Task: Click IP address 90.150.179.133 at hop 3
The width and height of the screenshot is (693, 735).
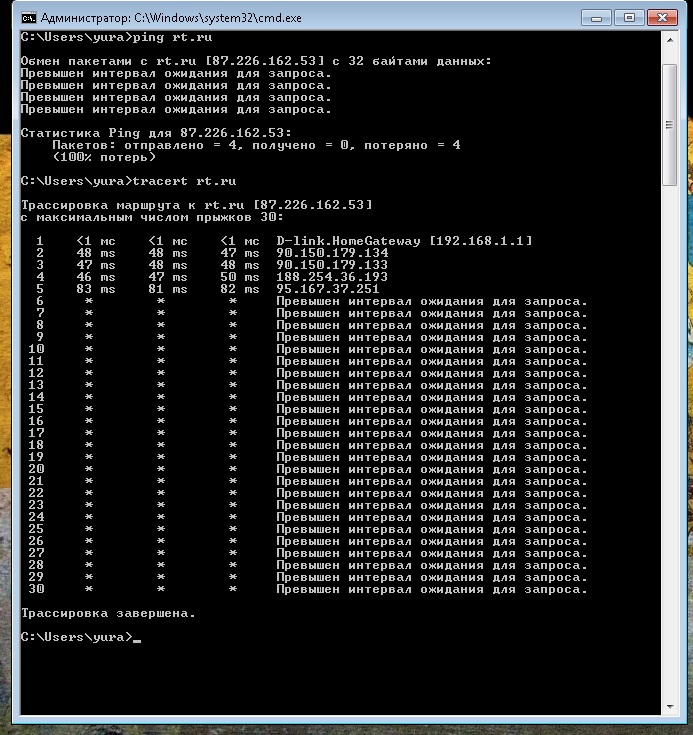Action: 332,265
